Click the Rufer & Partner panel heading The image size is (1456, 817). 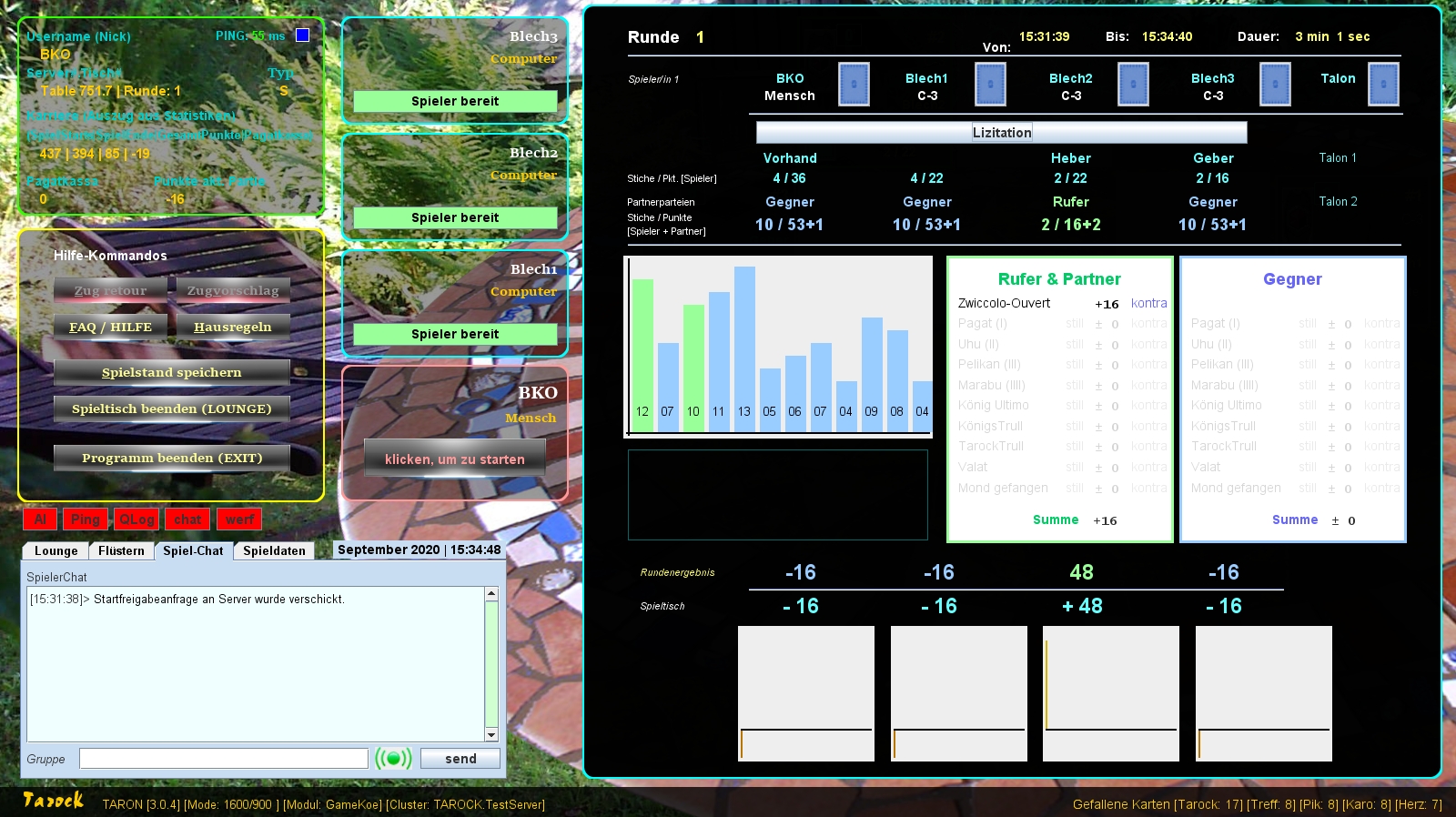point(1059,279)
